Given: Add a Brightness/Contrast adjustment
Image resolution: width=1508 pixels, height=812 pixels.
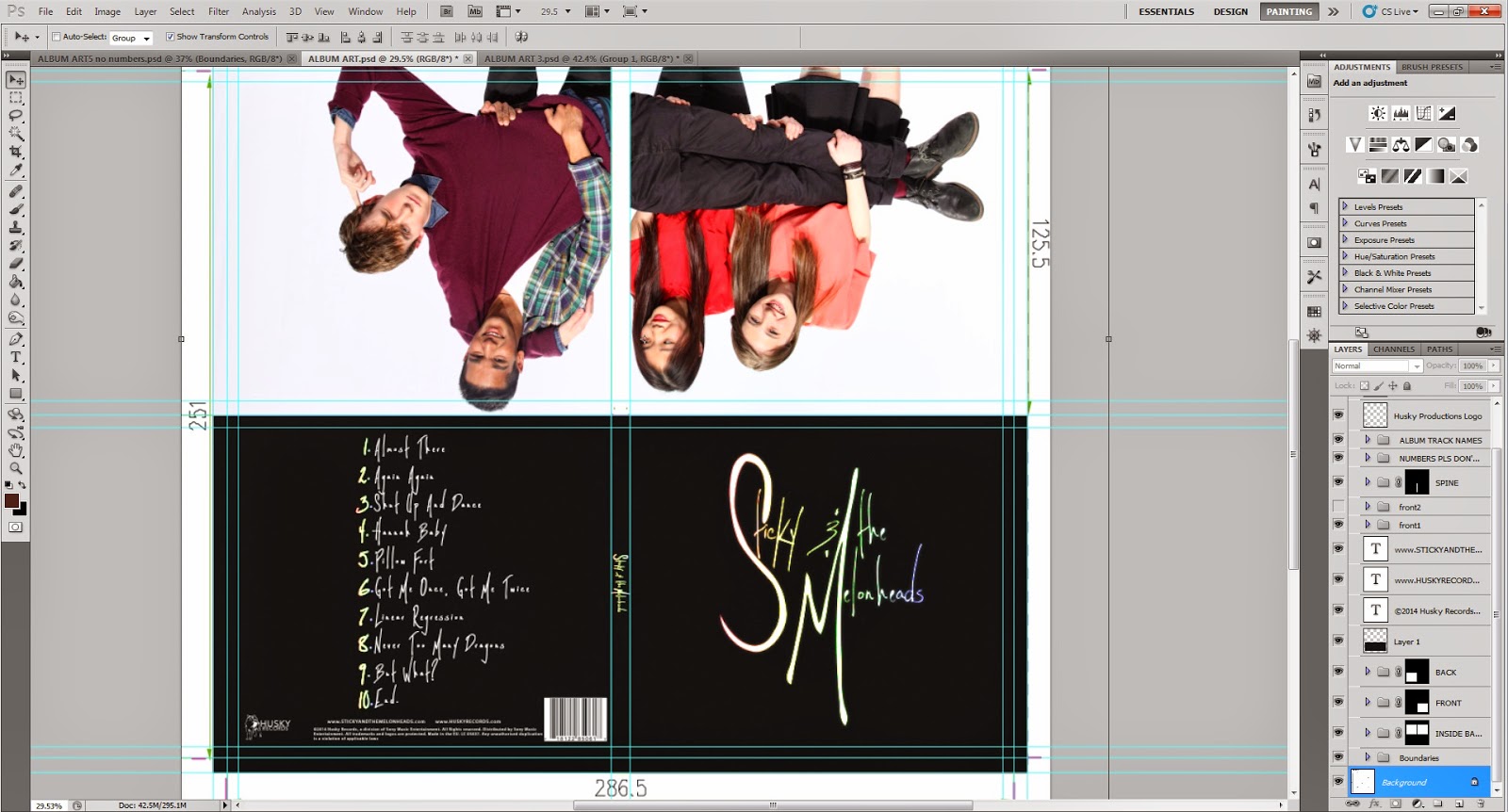Looking at the screenshot, I should click(1378, 113).
